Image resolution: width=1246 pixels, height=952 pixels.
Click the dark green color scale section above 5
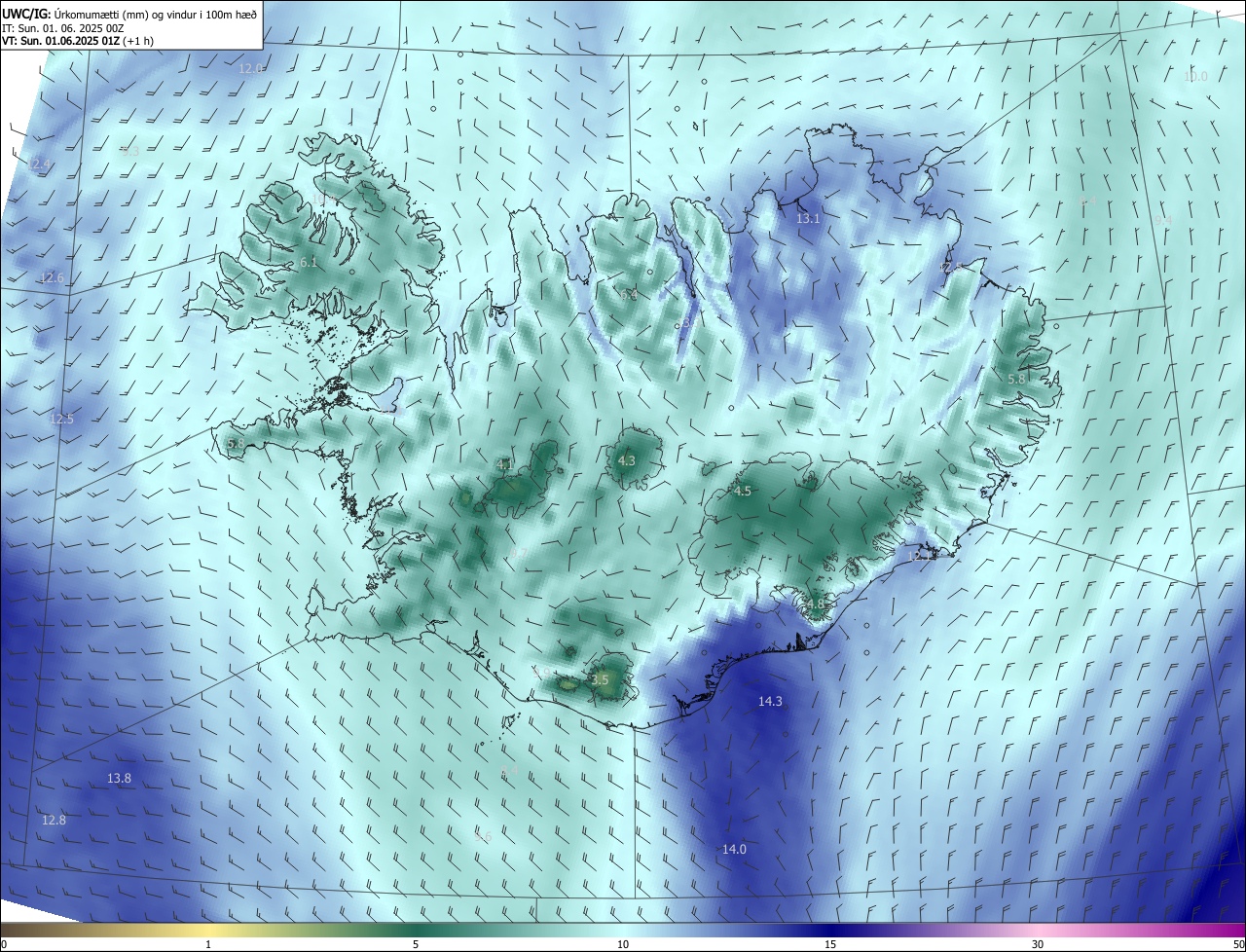(416, 929)
